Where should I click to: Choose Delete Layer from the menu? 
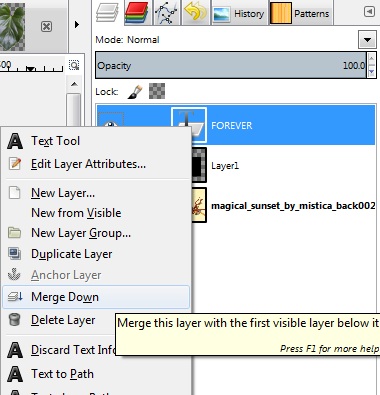click(x=59, y=320)
